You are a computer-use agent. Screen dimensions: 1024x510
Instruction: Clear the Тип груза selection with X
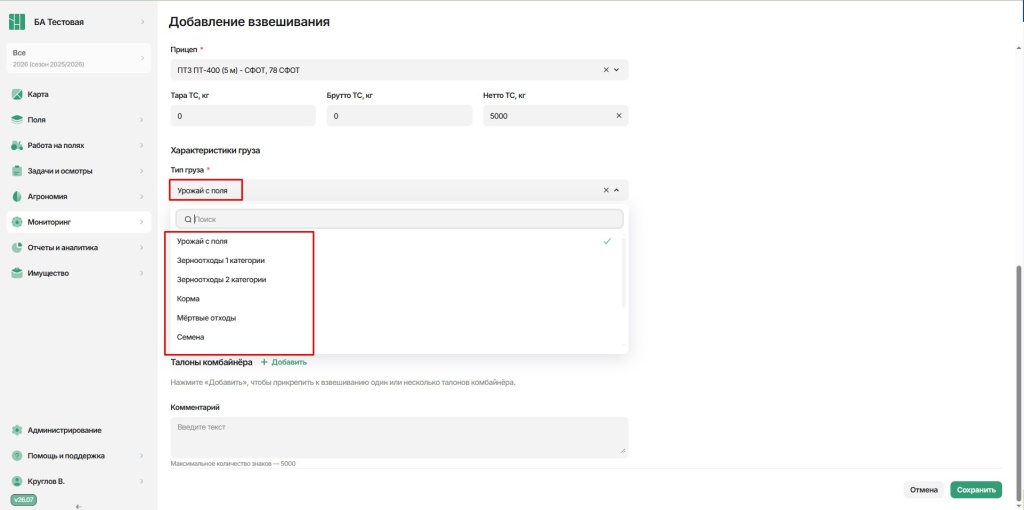pyautogui.click(x=605, y=190)
